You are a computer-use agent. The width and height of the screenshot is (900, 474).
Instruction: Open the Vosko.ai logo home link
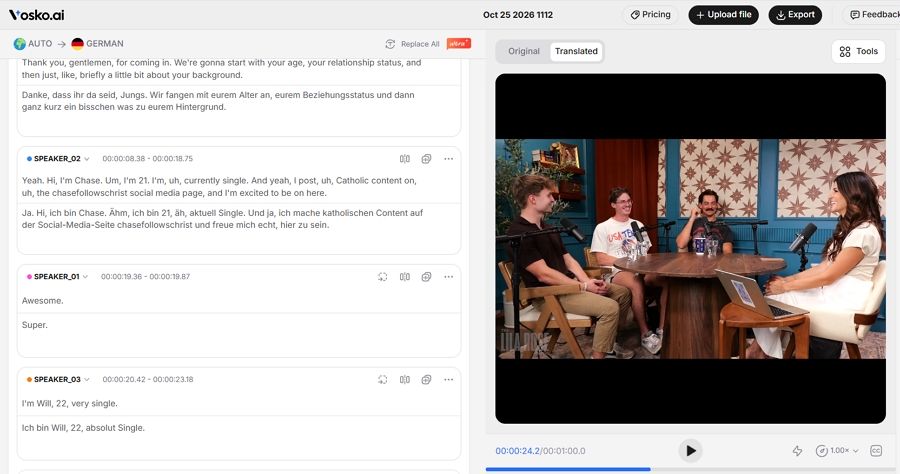[x=36, y=15]
